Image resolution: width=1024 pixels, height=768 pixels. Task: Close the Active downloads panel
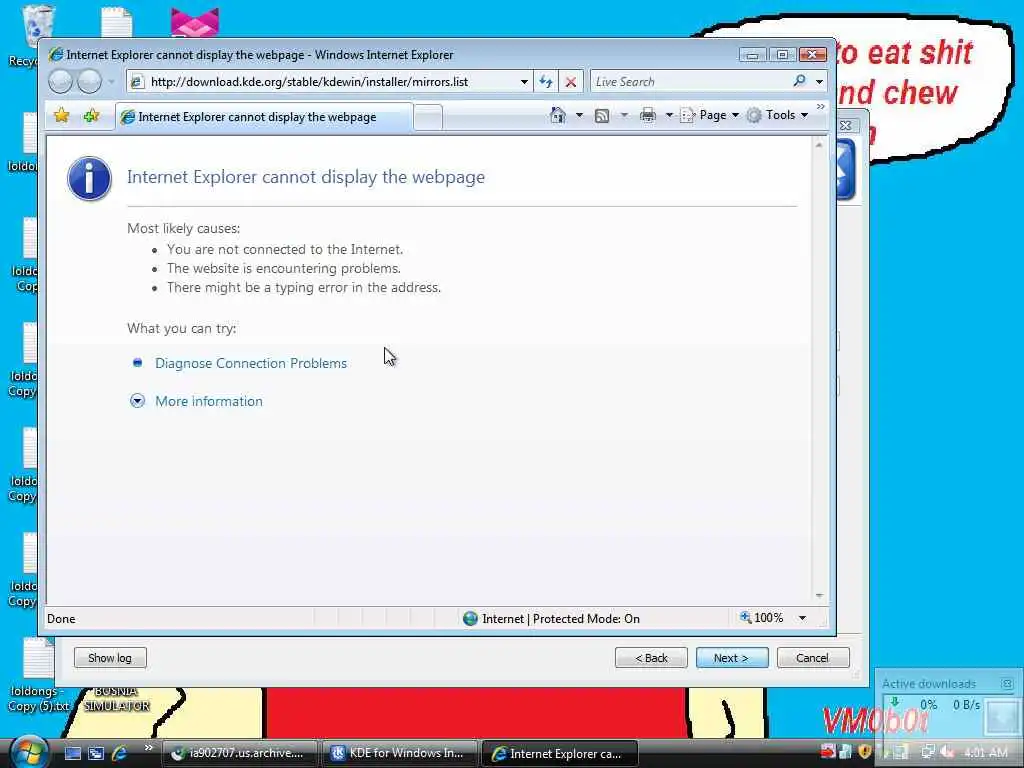1007,683
